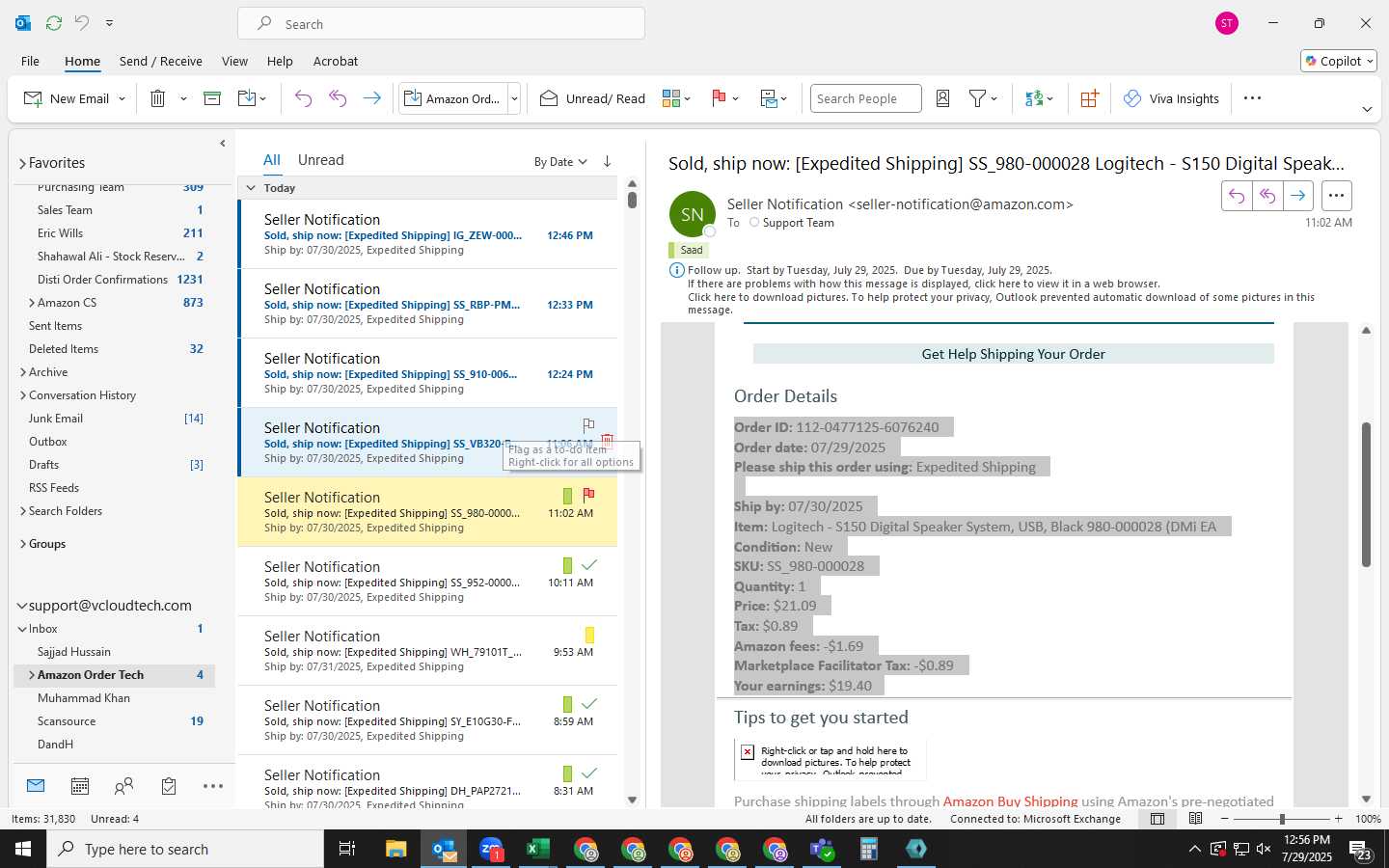Click green category swatch on the 11:02 AM message

(x=567, y=496)
